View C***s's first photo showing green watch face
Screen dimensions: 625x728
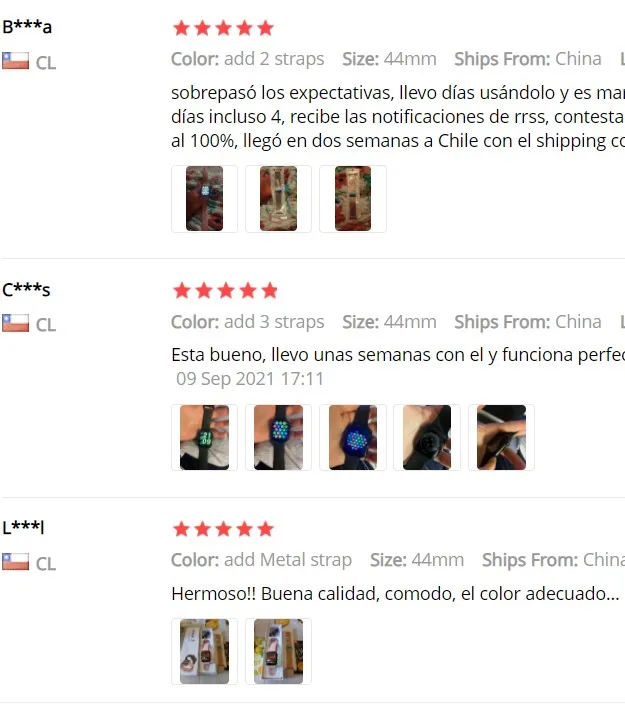coord(204,437)
